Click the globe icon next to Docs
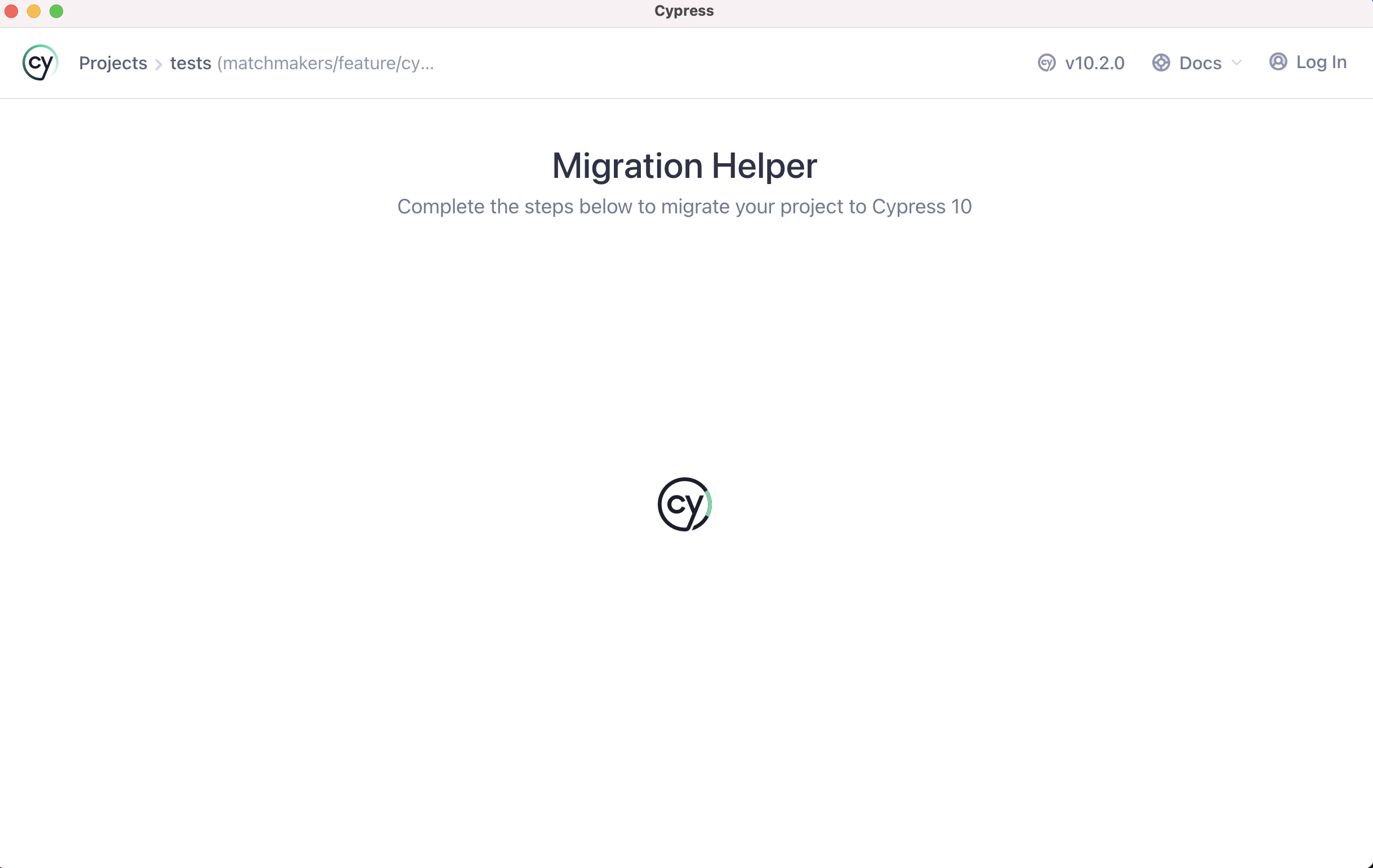The width and height of the screenshot is (1373, 868). [x=1161, y=62]
